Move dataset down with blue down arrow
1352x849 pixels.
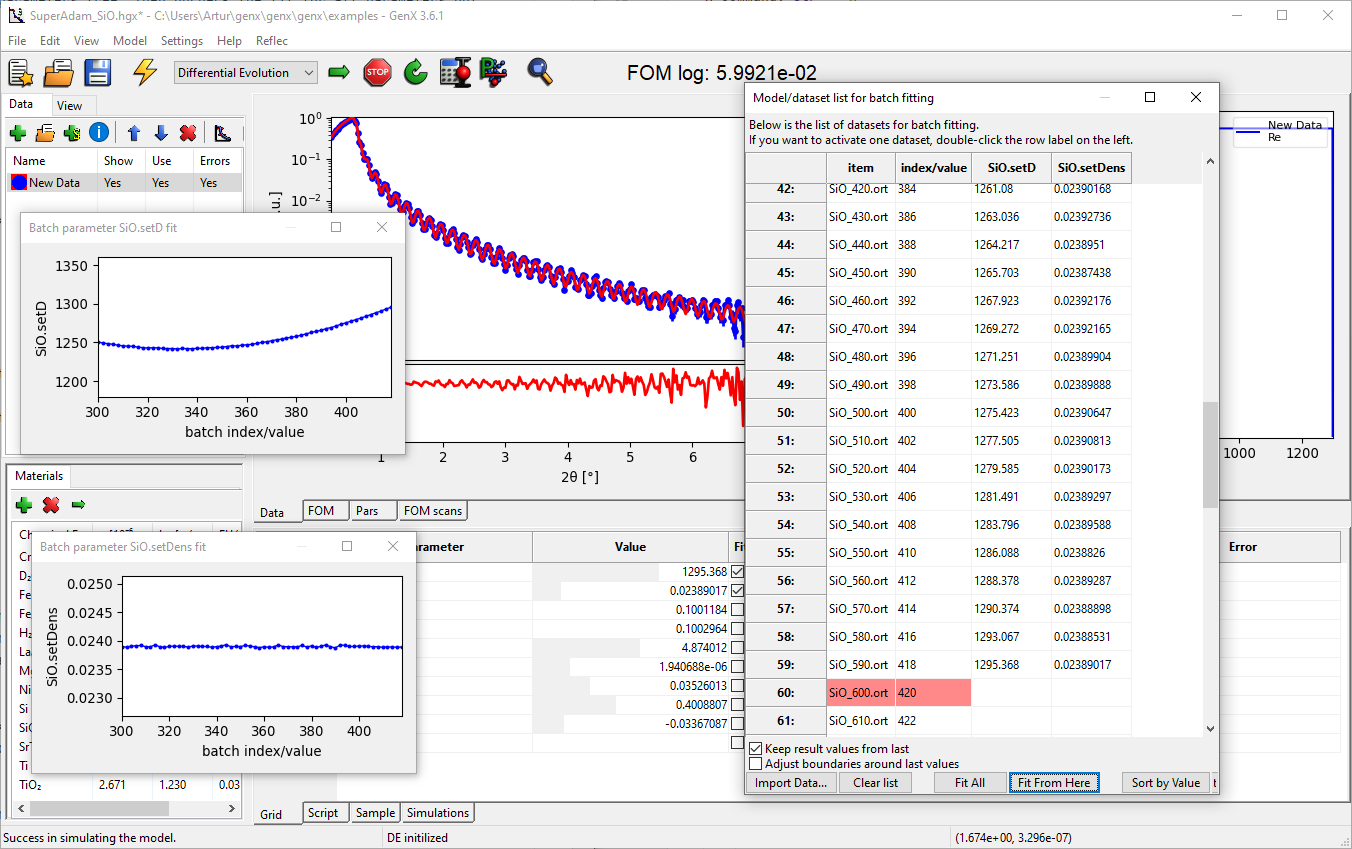pyautogui.click(x=160, y=132)
